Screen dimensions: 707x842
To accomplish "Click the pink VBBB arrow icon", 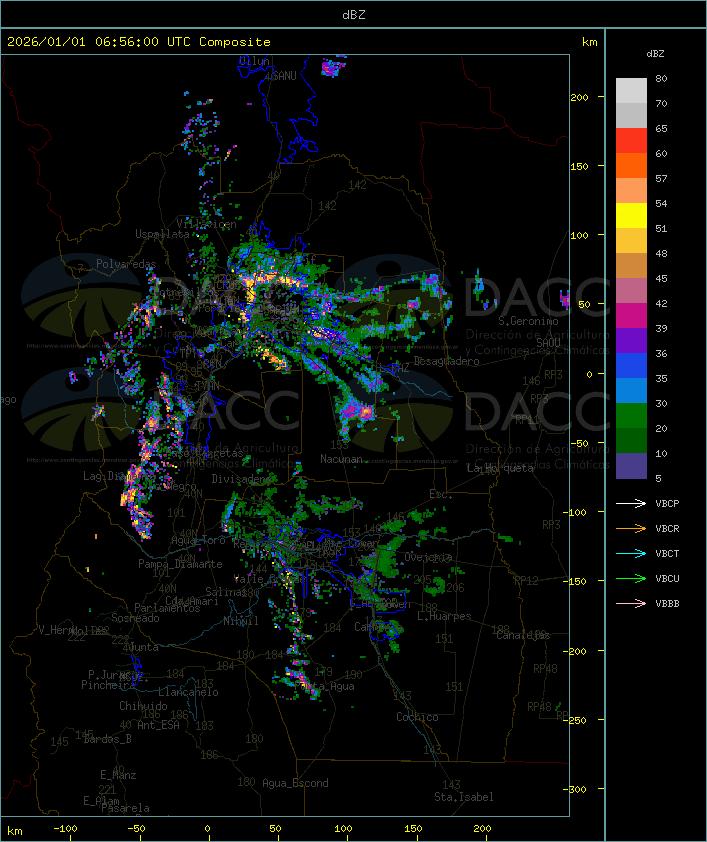I will [631, 604].
